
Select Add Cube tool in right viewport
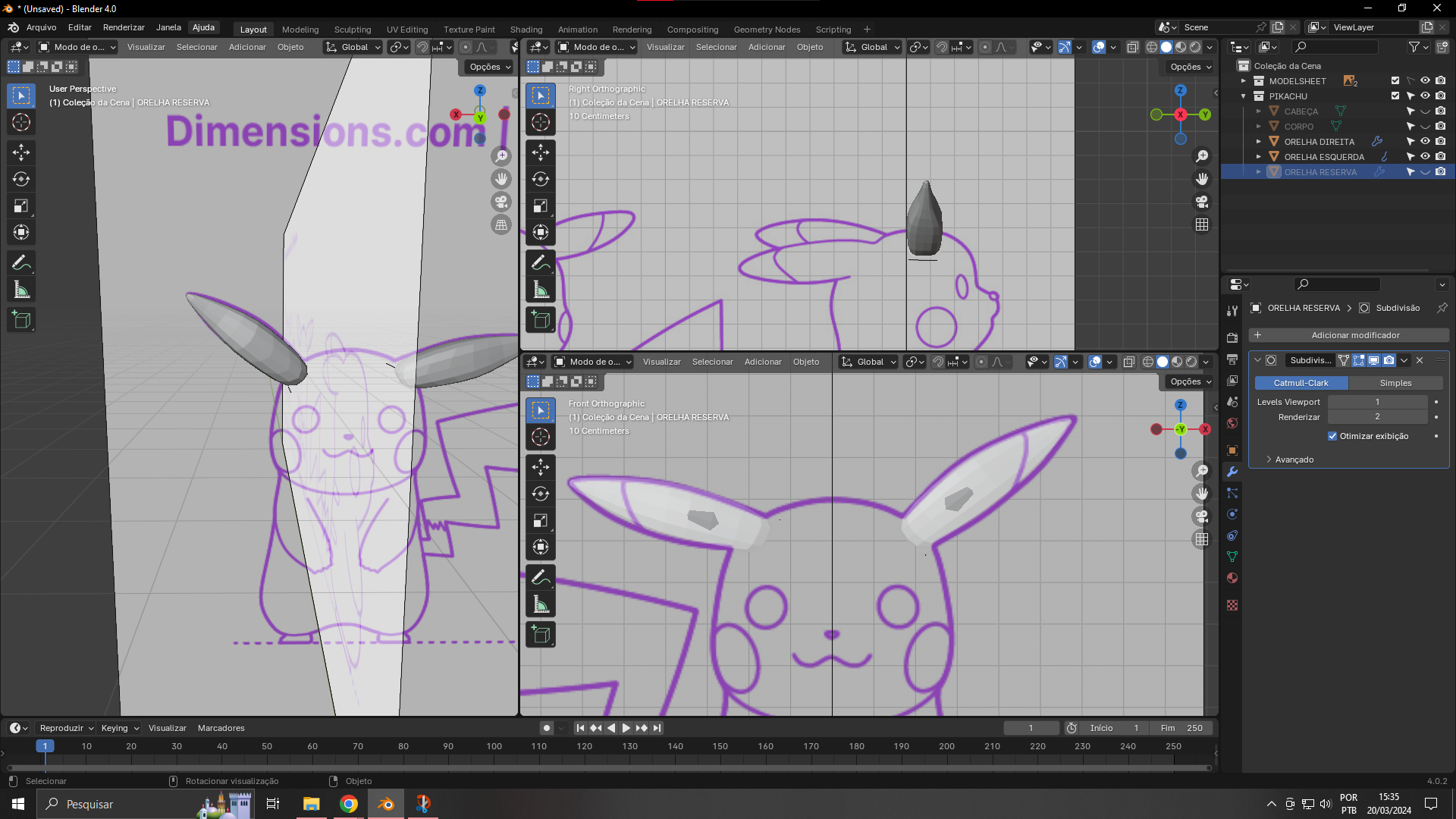pos(541,320)
